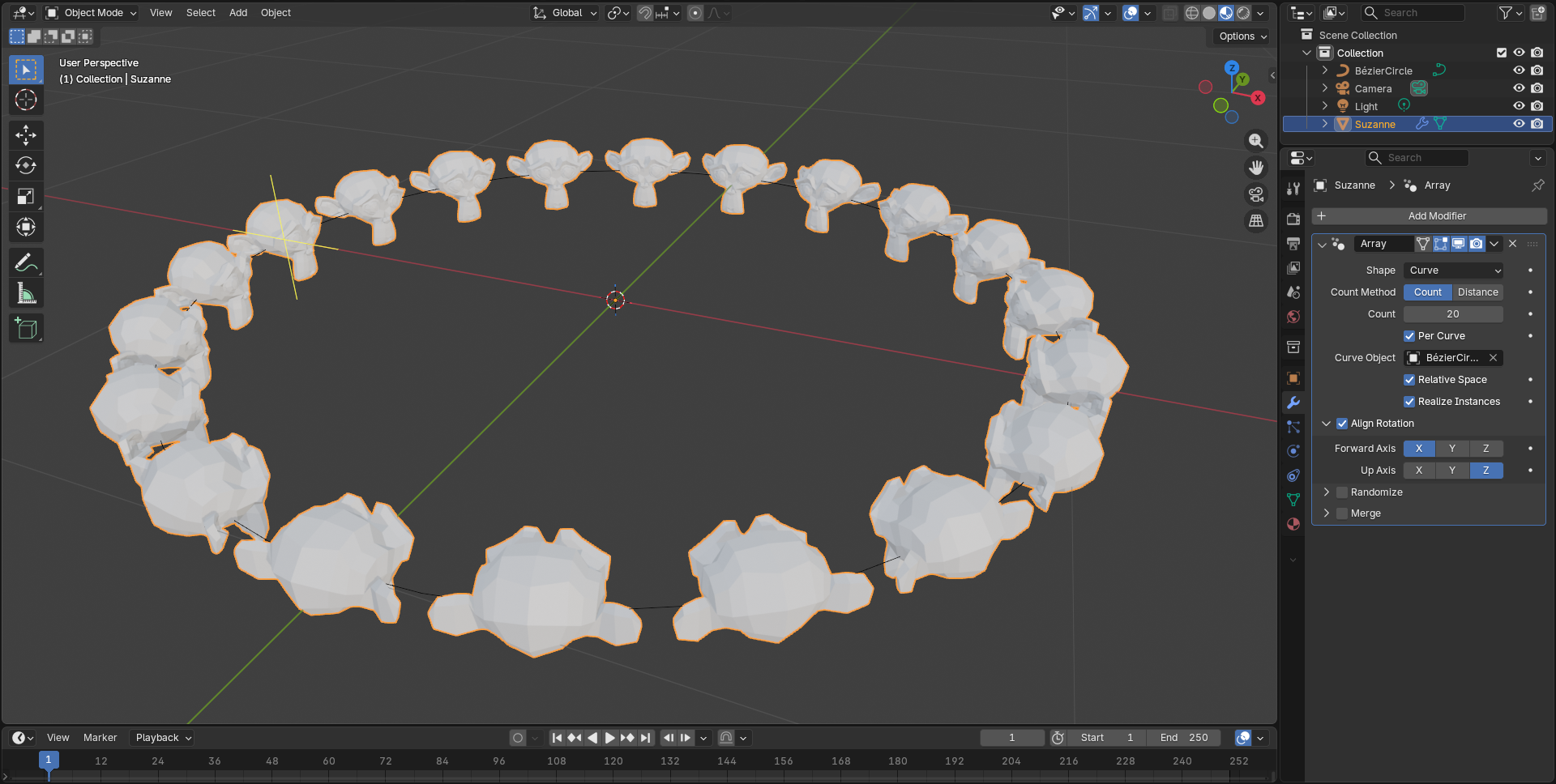Screen dimensions: 1556x784
Task: Collapse the Align Rotation section
Action: pos(1326,424)
